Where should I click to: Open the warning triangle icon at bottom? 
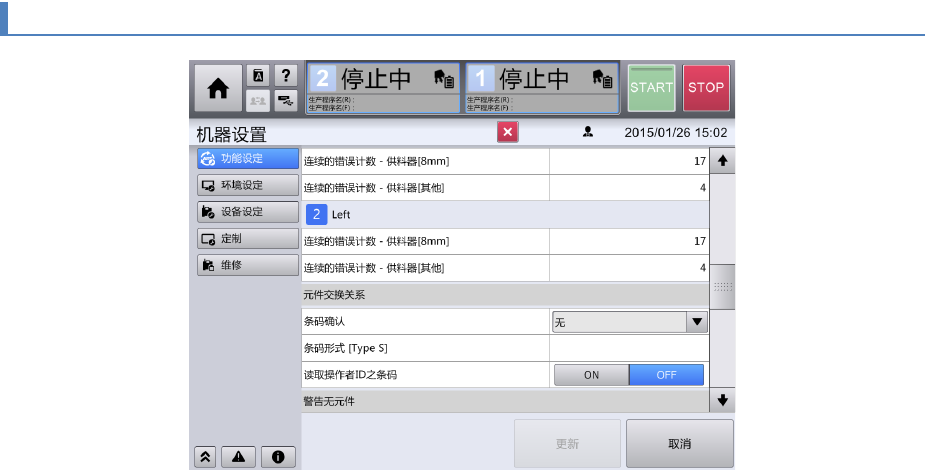[238, 457]
